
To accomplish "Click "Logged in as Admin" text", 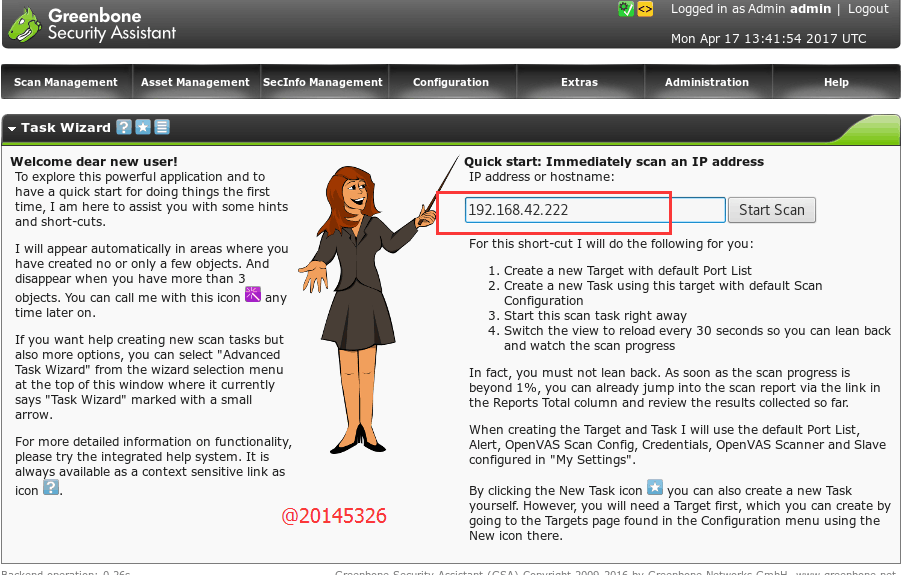I will tap(728, 9).
